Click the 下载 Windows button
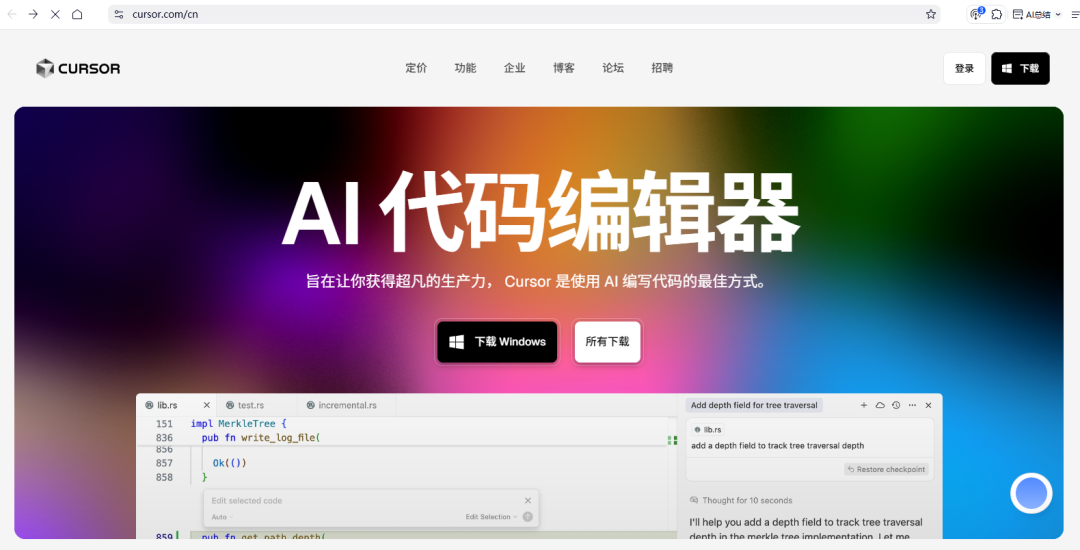Image resolution: width=1080 pixels, height=550 pixels. click(497, 342)
